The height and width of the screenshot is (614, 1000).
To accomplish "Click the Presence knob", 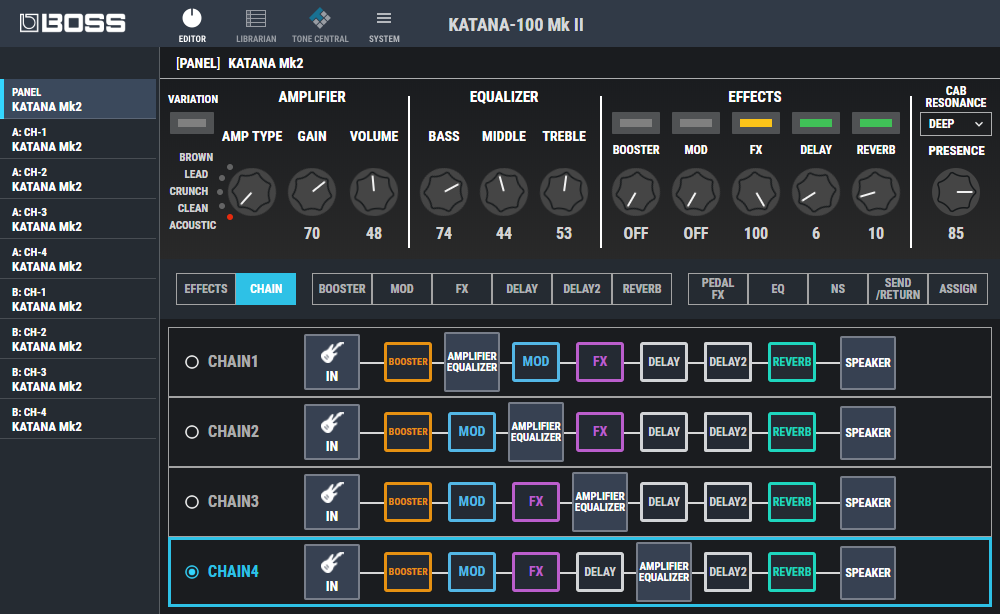I will click(x=955, y=192).
